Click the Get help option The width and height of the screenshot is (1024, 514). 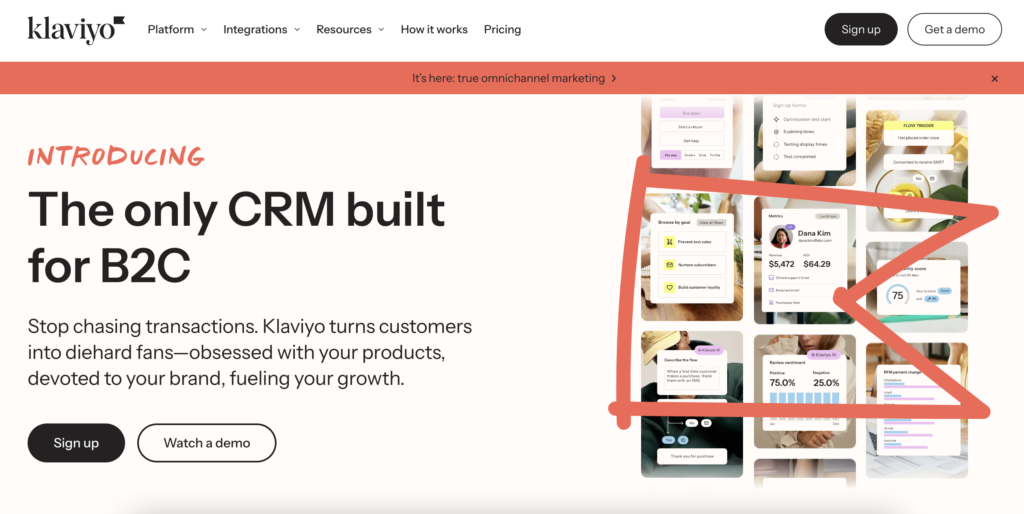692,140
